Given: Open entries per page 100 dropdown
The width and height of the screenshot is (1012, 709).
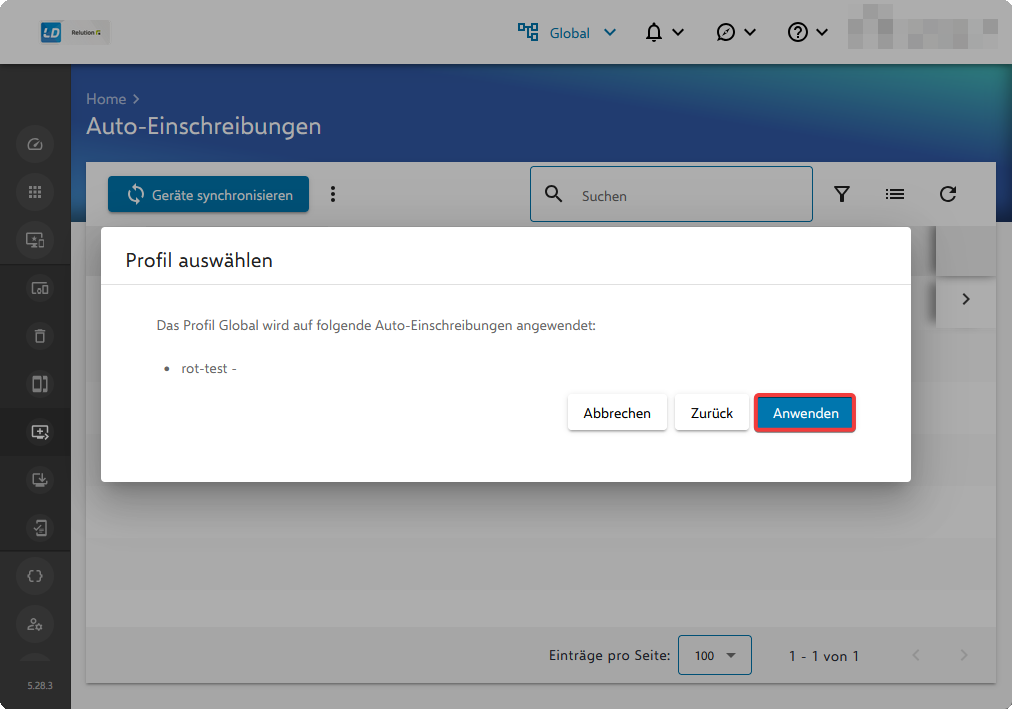Looking at the screenshot, I should (714, 655).
